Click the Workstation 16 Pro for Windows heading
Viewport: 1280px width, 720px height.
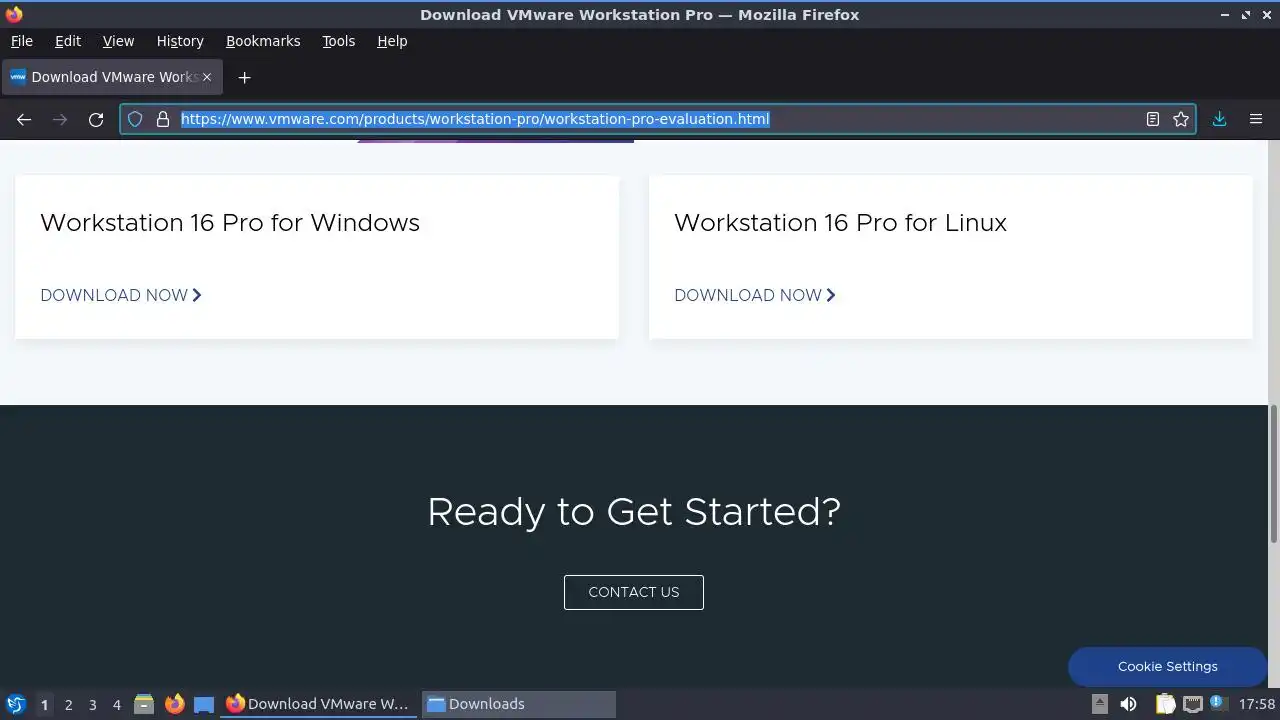230,222
